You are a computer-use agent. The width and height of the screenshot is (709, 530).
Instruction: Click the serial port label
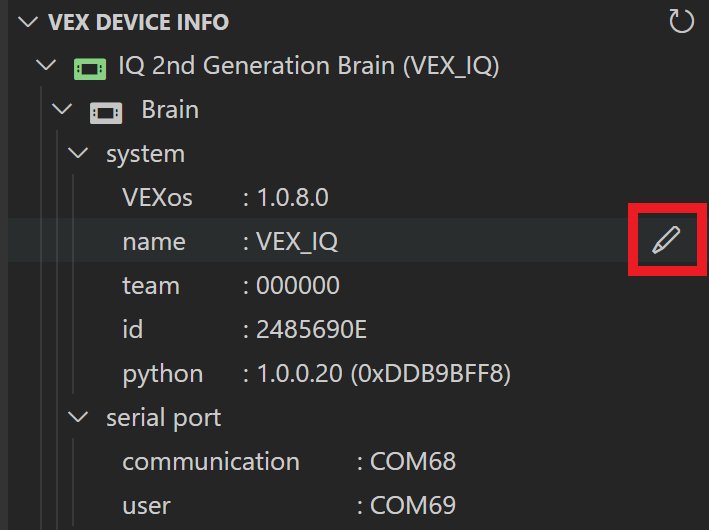point(163,417)
